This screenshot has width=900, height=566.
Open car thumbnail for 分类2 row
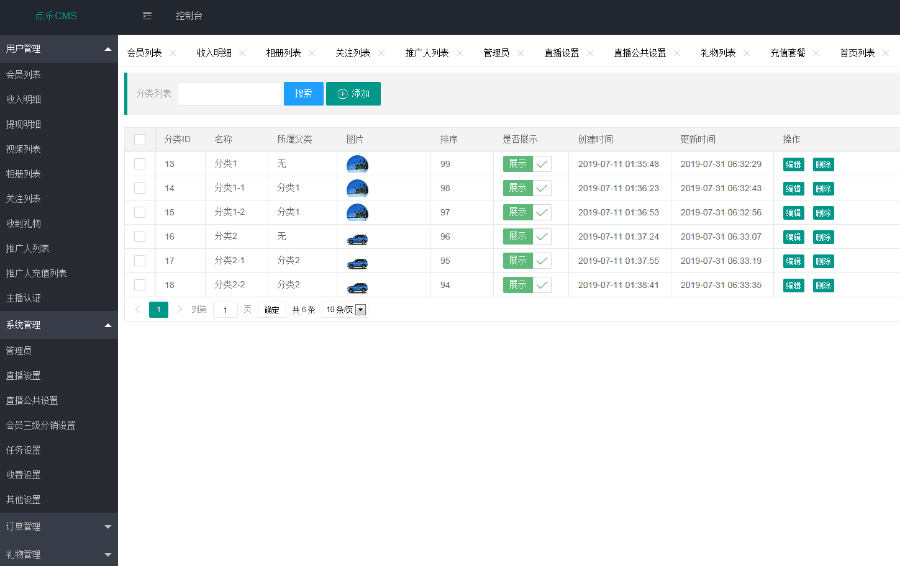coord(357,239)
